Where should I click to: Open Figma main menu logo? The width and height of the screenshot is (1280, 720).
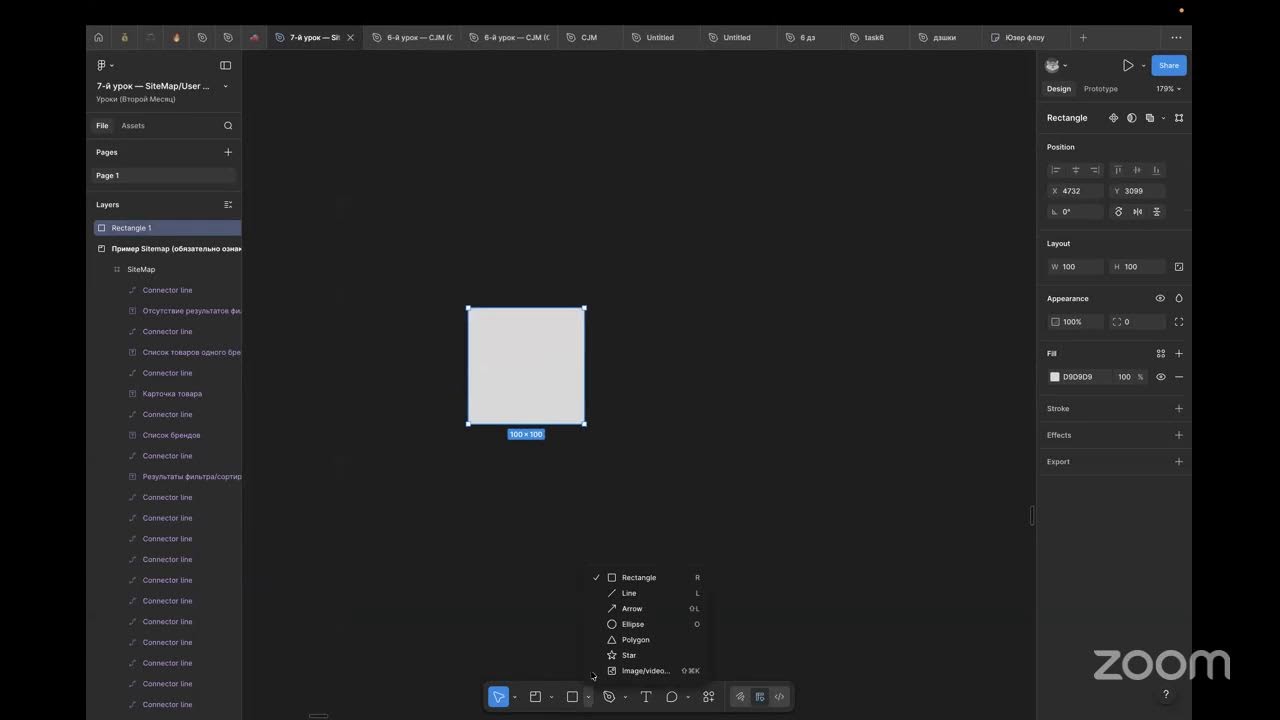tap(102, 65)
